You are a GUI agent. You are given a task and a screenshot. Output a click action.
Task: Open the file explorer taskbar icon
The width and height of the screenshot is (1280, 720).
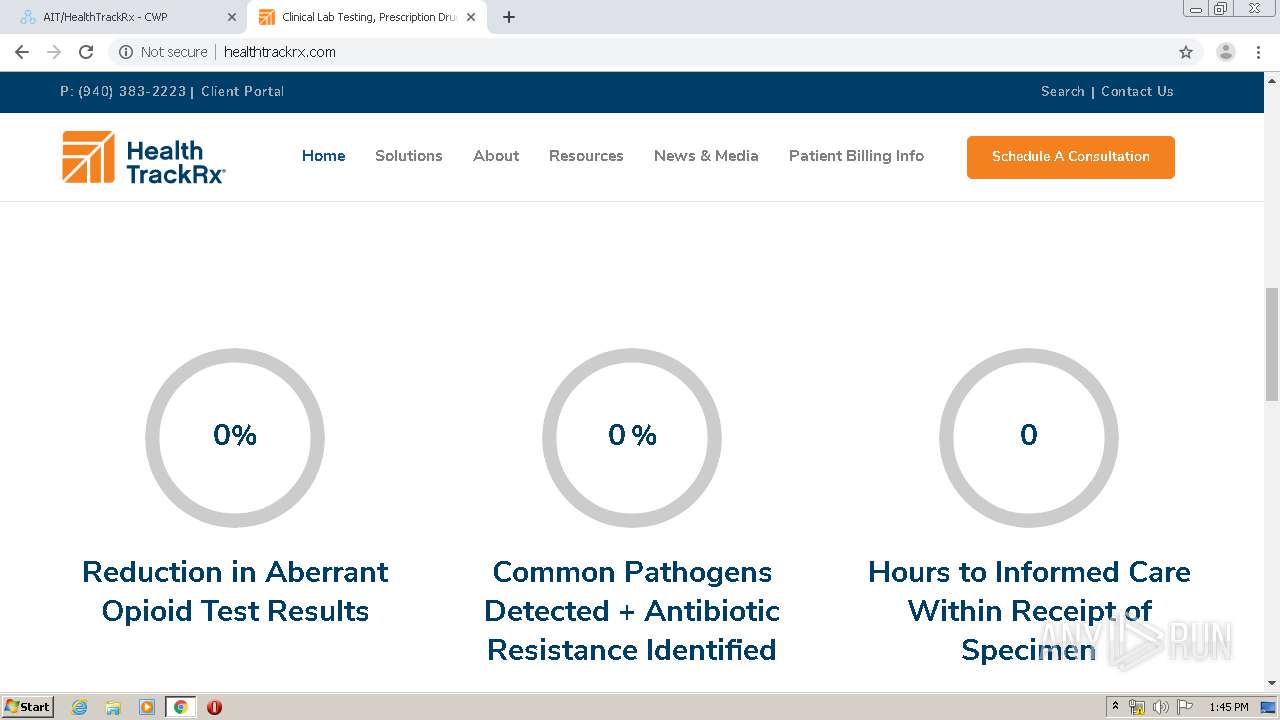pyautogui.click(x=113, y=707)
